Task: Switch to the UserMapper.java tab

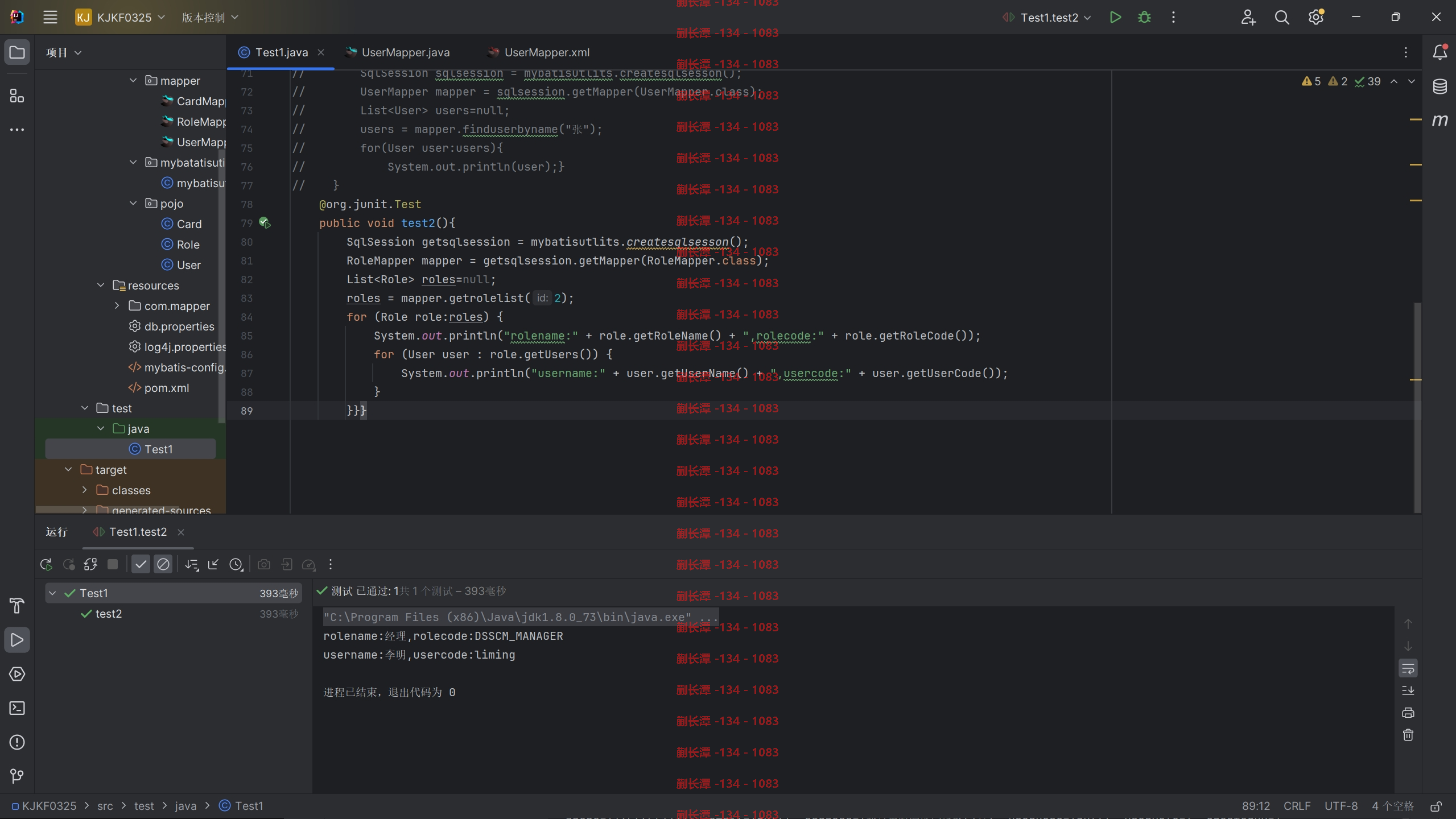Action: click(x=398, y=52)
